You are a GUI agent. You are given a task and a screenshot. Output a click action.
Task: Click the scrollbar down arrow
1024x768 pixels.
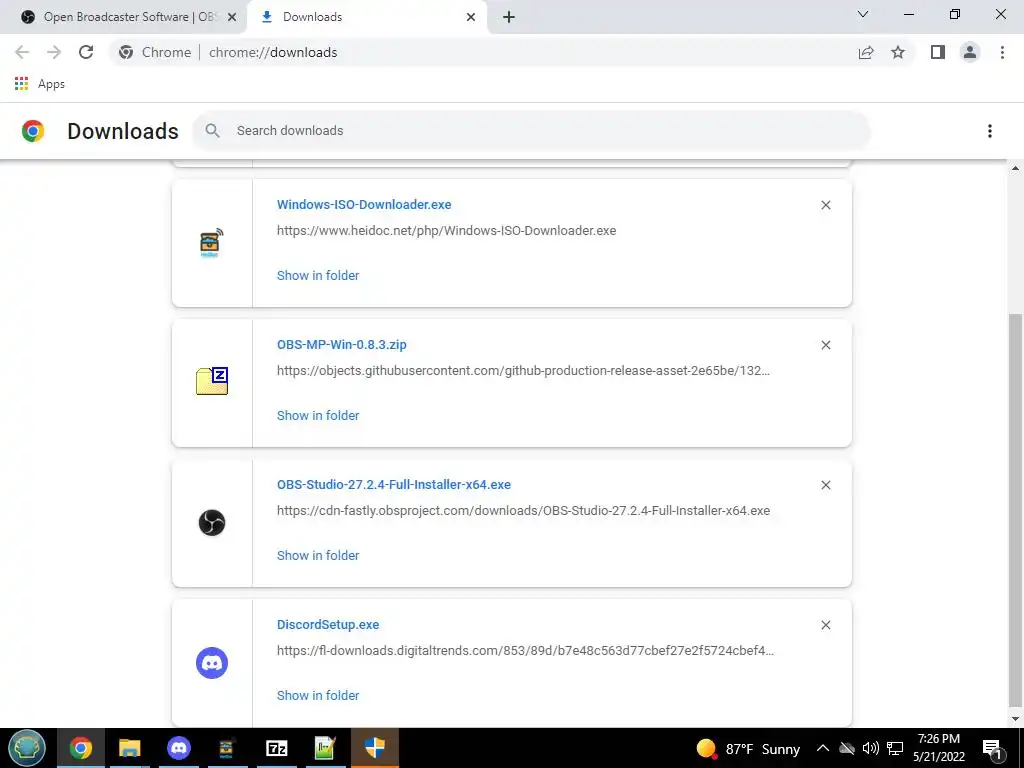coord(1016,719)
